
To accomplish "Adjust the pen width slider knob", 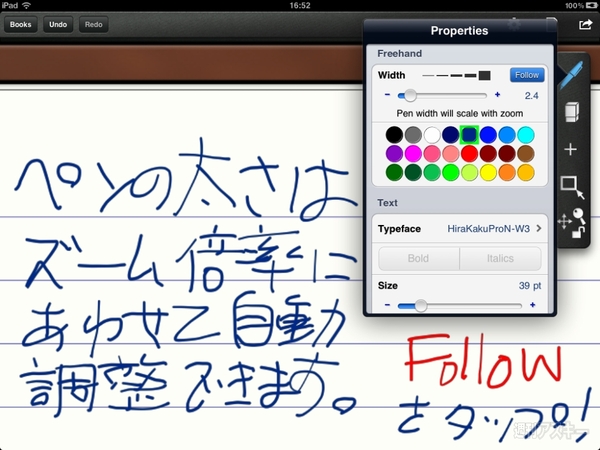I will [410, 95].
